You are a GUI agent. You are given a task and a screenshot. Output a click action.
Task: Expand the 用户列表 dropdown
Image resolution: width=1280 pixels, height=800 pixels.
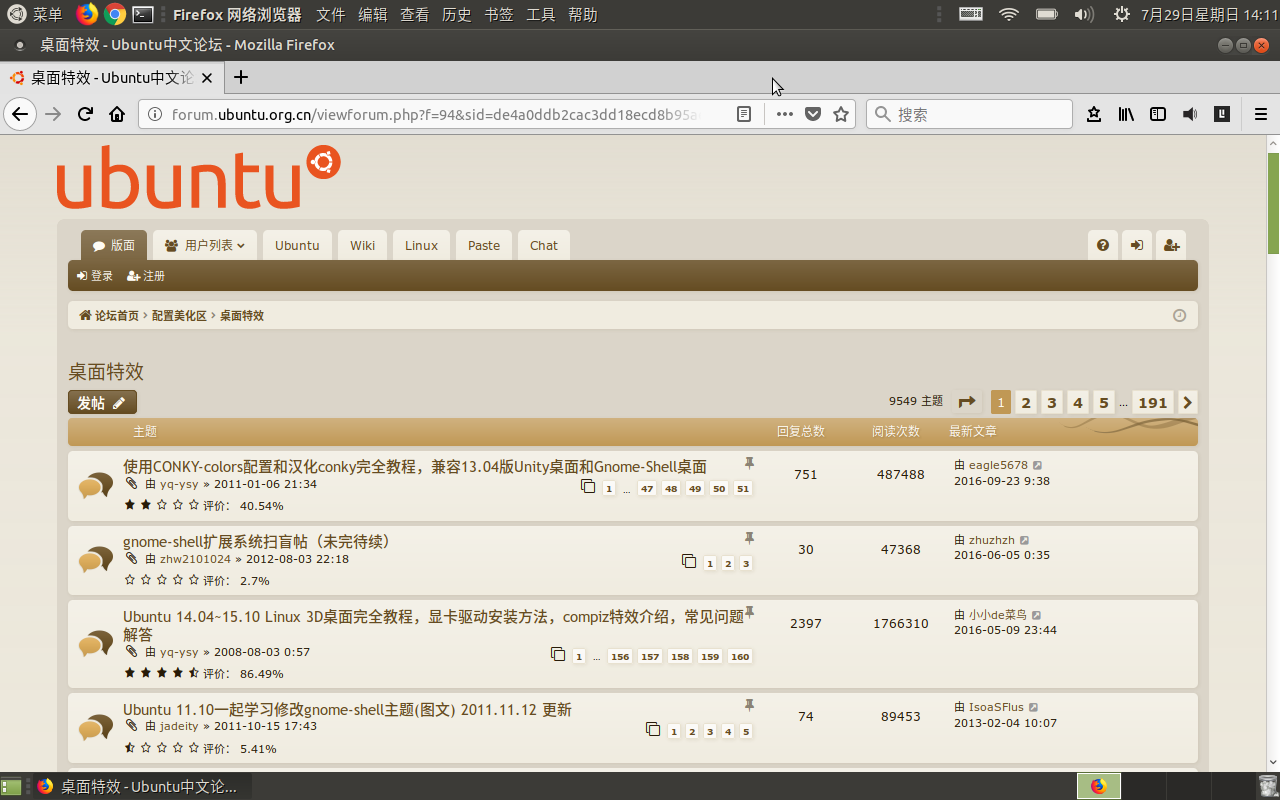click(205, 245)
